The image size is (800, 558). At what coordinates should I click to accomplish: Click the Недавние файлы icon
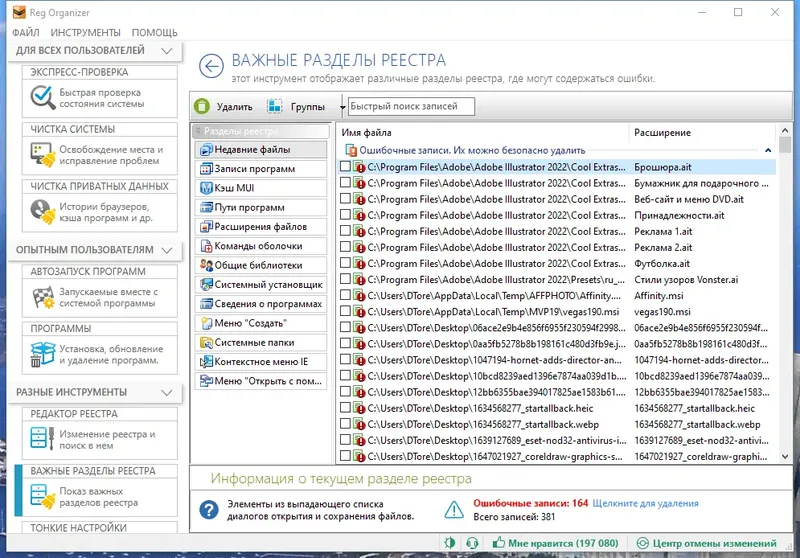tap(206, 149)
